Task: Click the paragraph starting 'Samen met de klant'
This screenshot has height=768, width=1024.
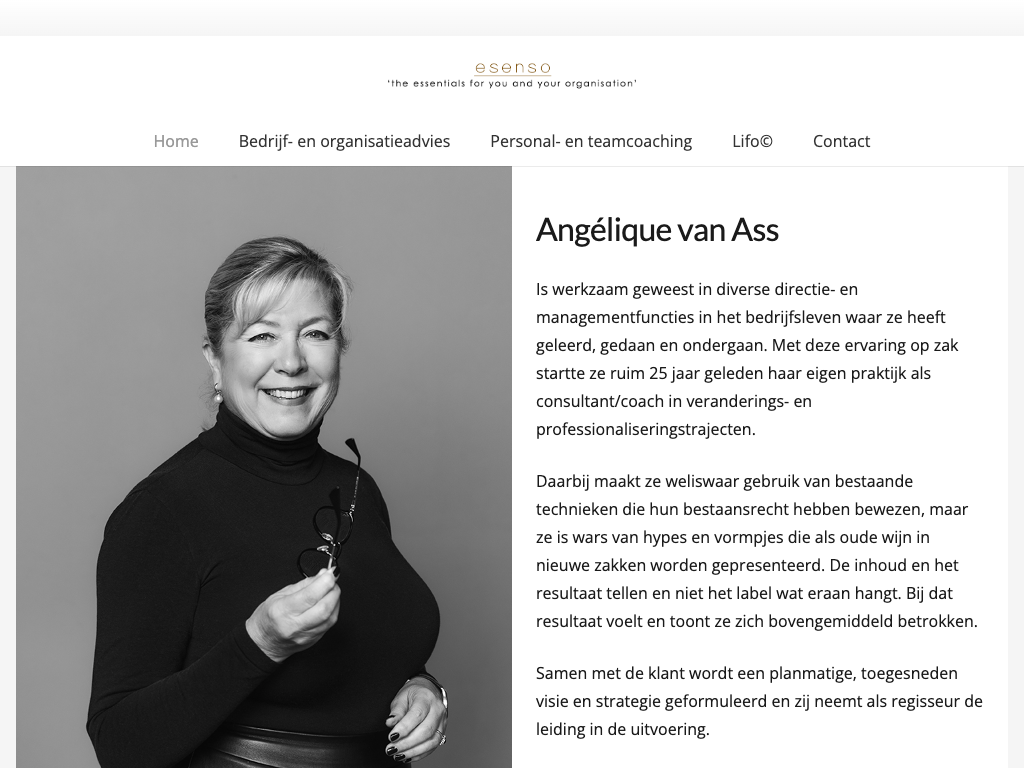Action: click(x=760, y=701)
